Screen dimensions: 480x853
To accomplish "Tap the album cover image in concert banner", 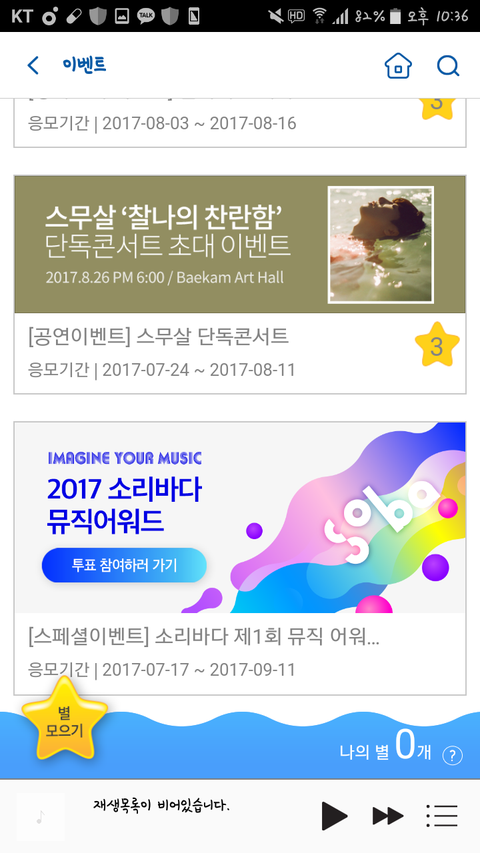I will pos(381,245).
